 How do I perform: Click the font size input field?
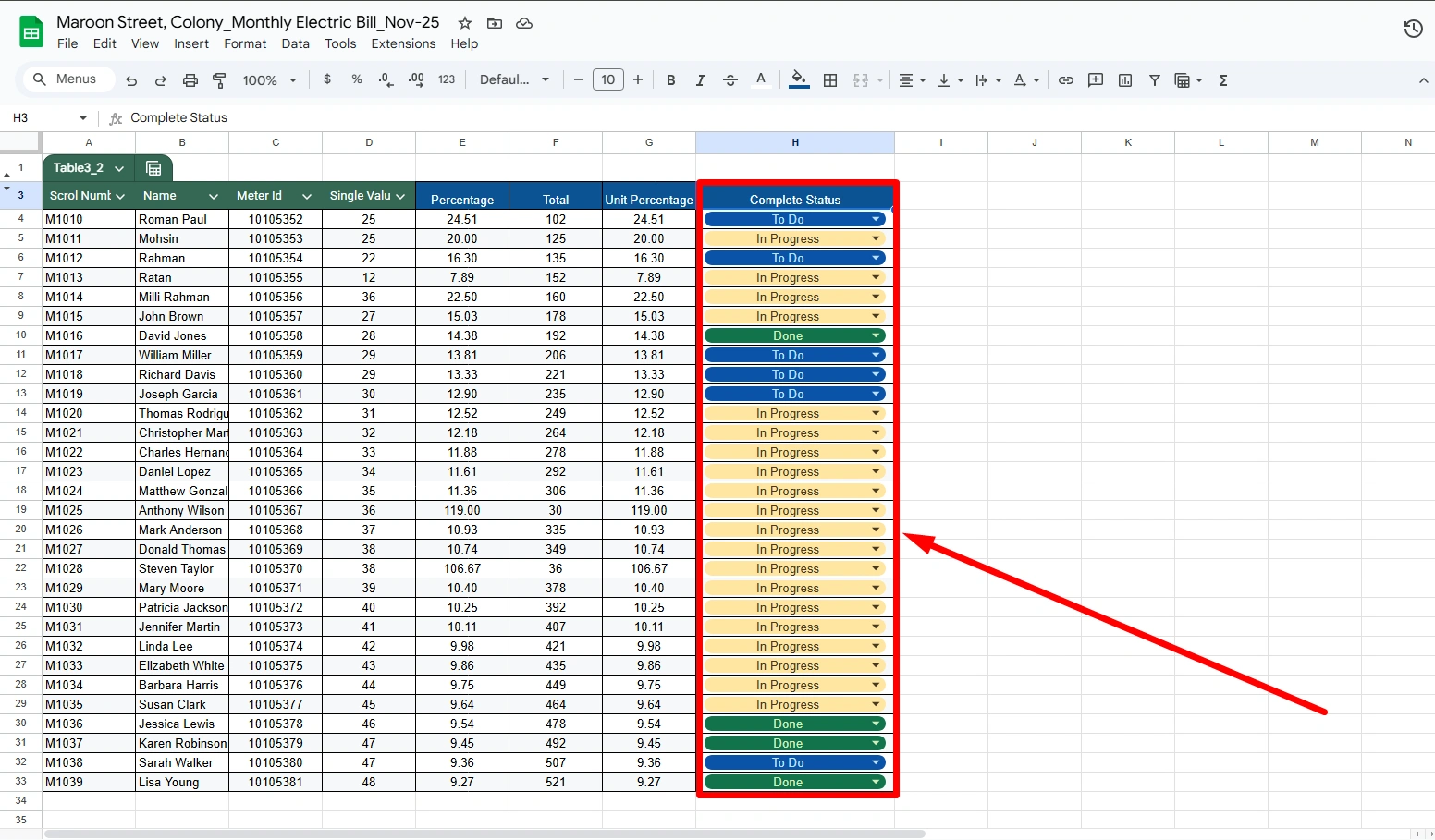coord(607,80)
